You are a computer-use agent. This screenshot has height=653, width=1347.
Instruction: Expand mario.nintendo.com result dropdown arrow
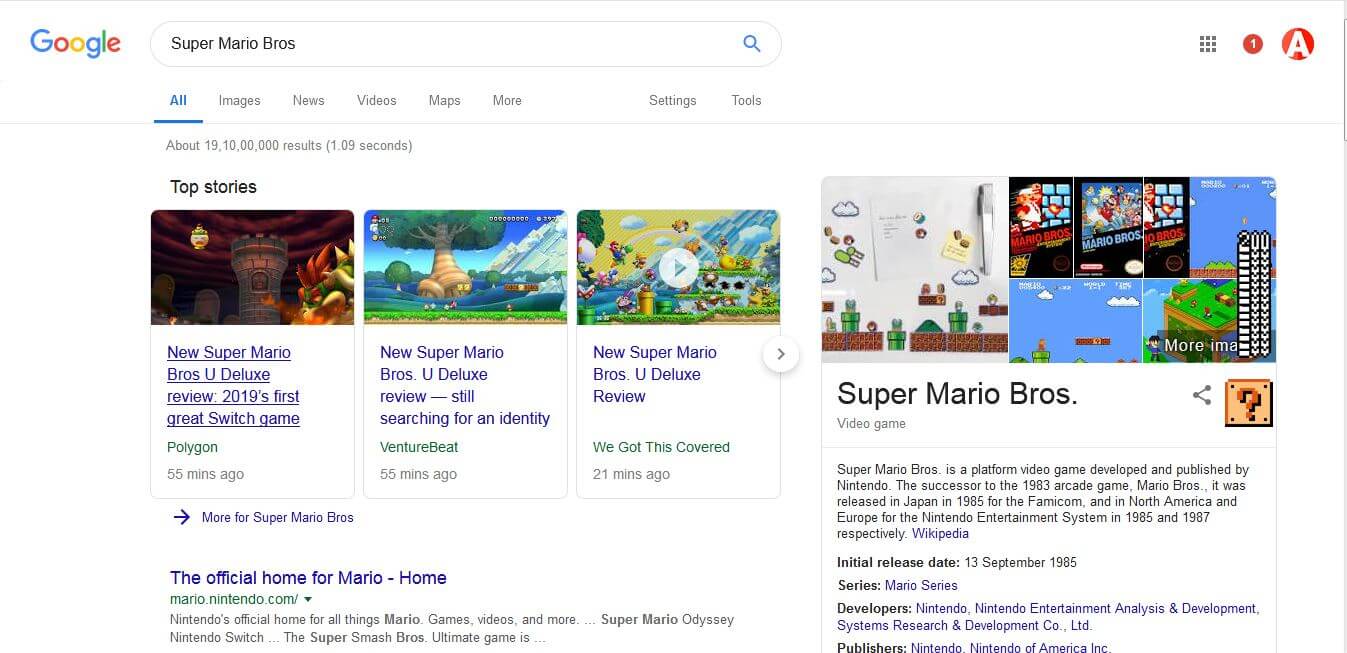click(x=308, y=600)
